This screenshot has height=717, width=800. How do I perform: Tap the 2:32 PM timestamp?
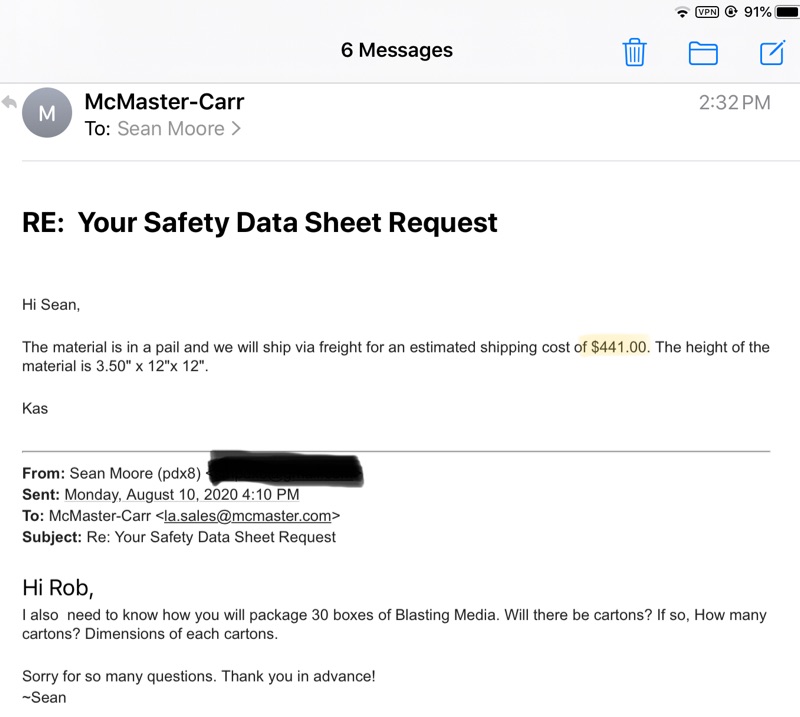pyautogui.click(x=734, y=102)
